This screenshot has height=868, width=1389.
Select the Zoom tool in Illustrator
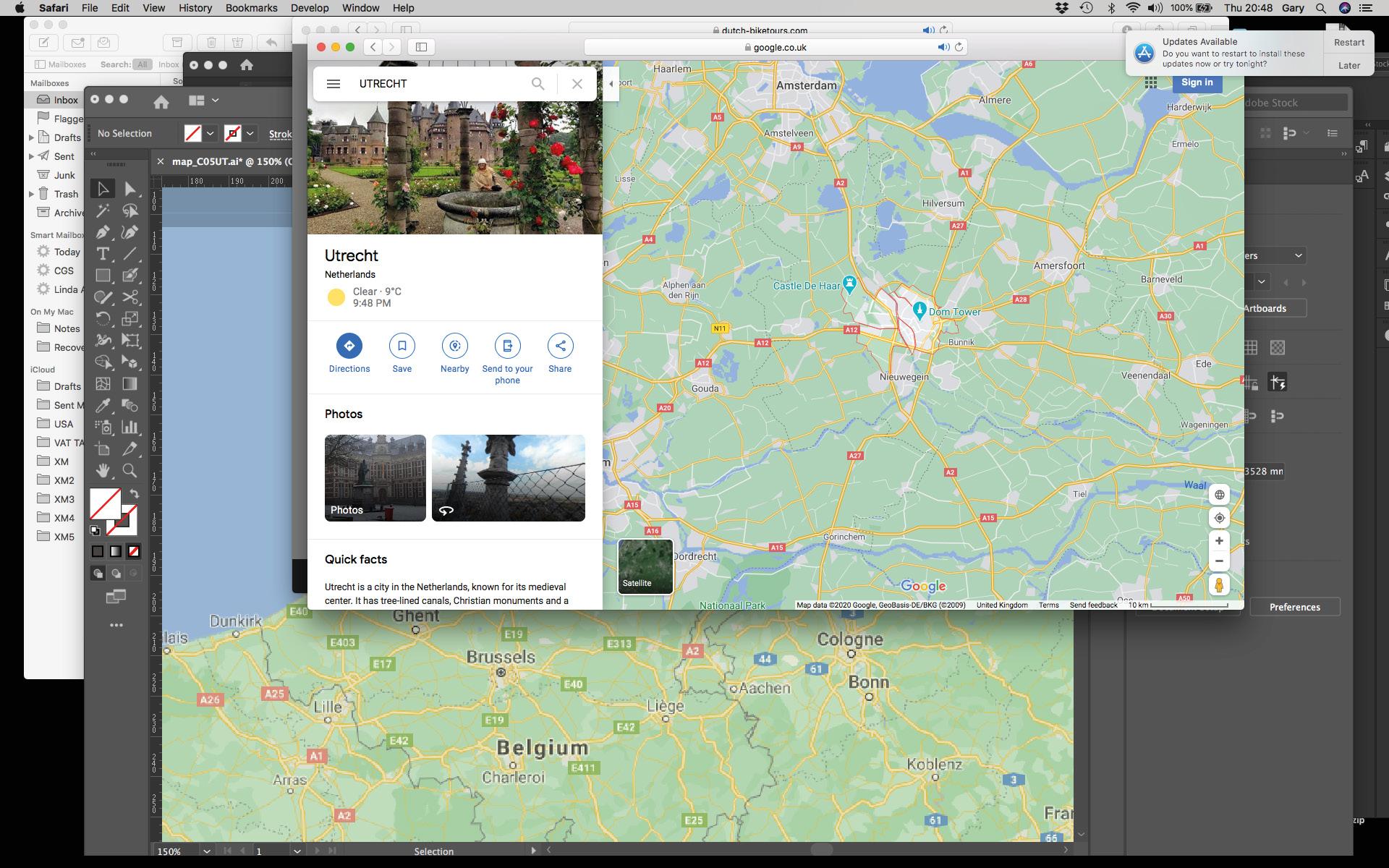tap(130, 471)
